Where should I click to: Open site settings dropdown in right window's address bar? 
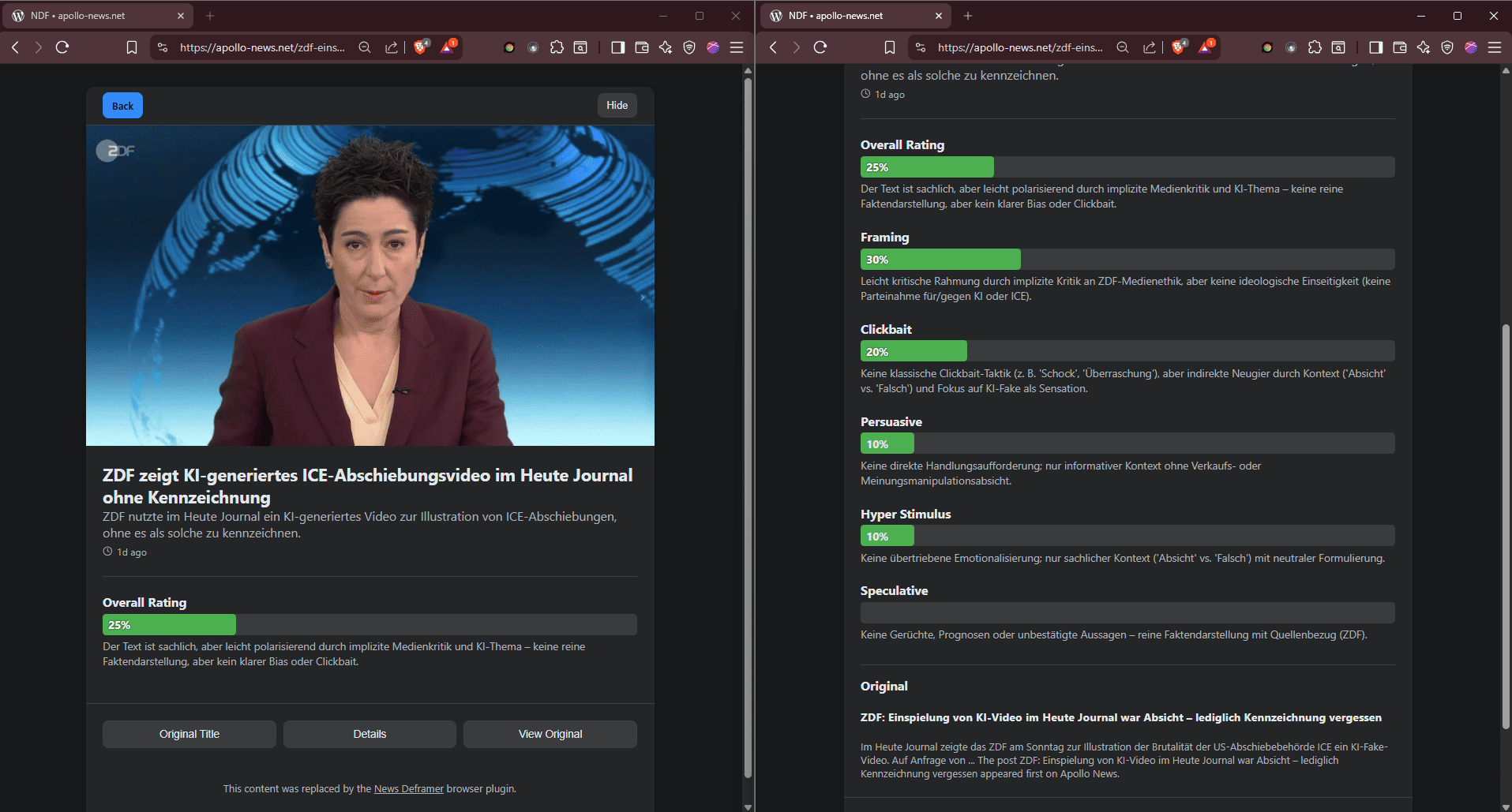click(921, 47)
